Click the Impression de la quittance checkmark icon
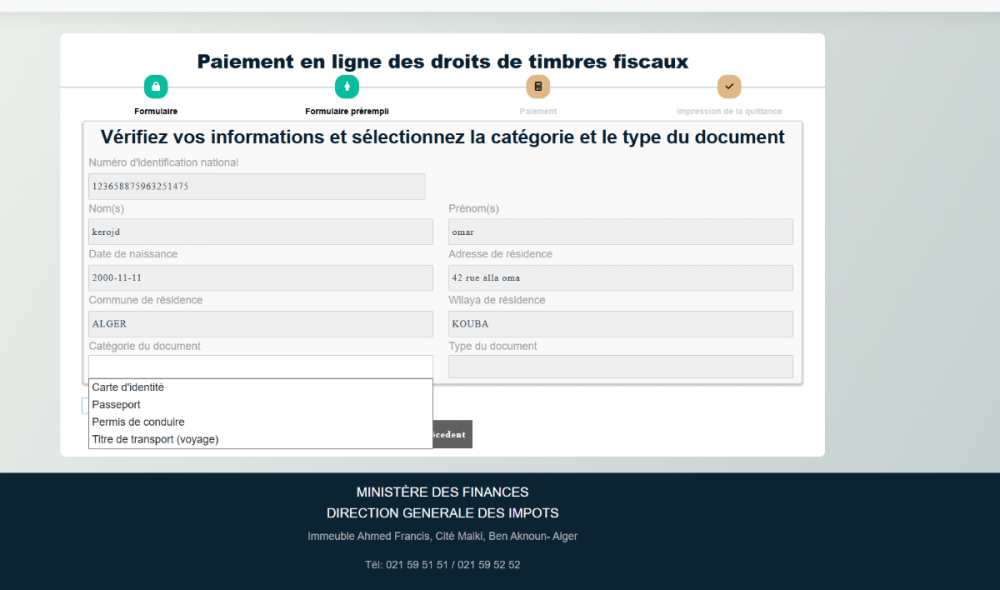Image resolution: width=1000 pixels, height=590 pixels. coord(729,87)
